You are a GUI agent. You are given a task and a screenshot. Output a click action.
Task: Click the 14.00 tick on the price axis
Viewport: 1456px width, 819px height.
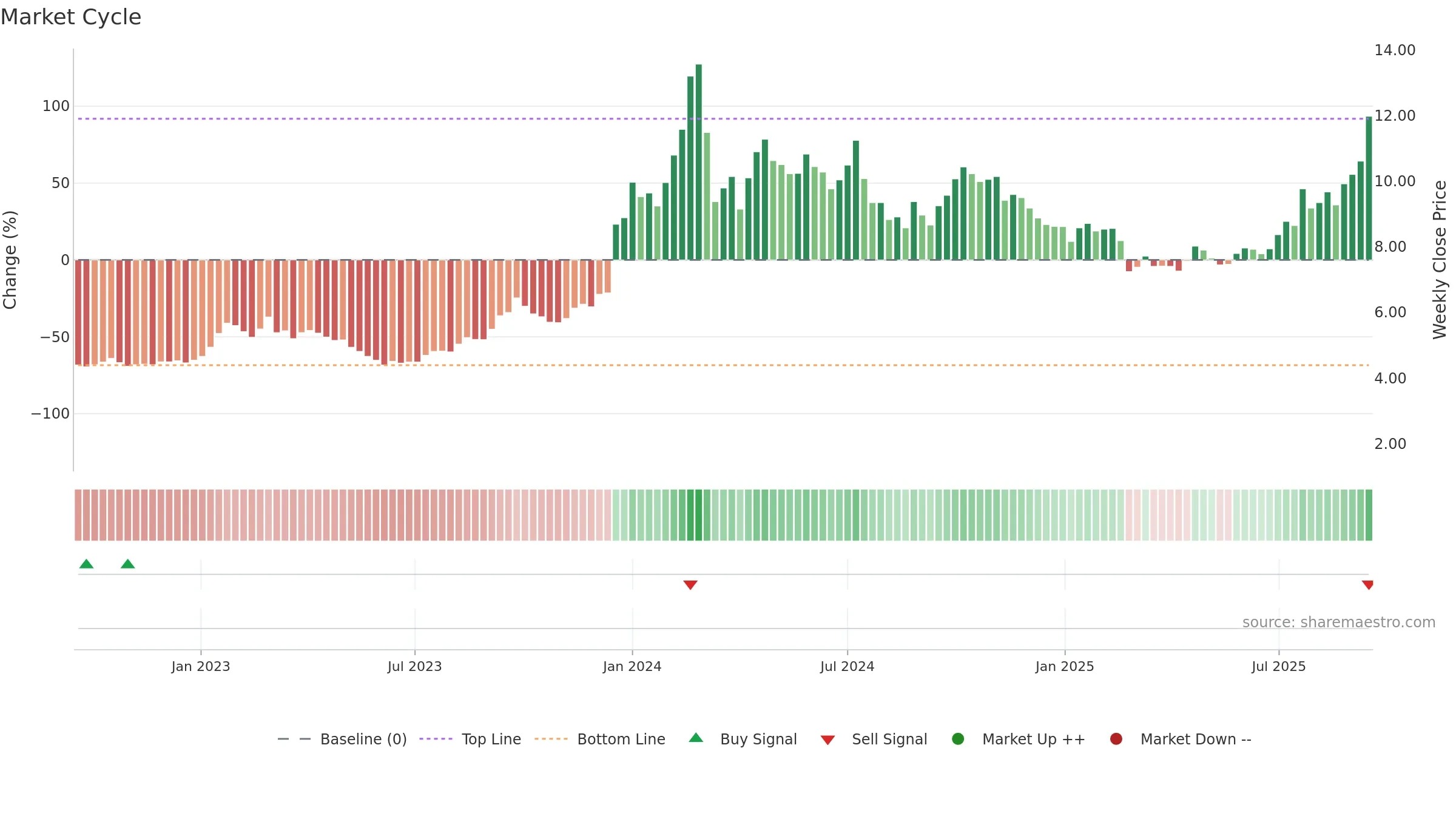click(1395, 50)
